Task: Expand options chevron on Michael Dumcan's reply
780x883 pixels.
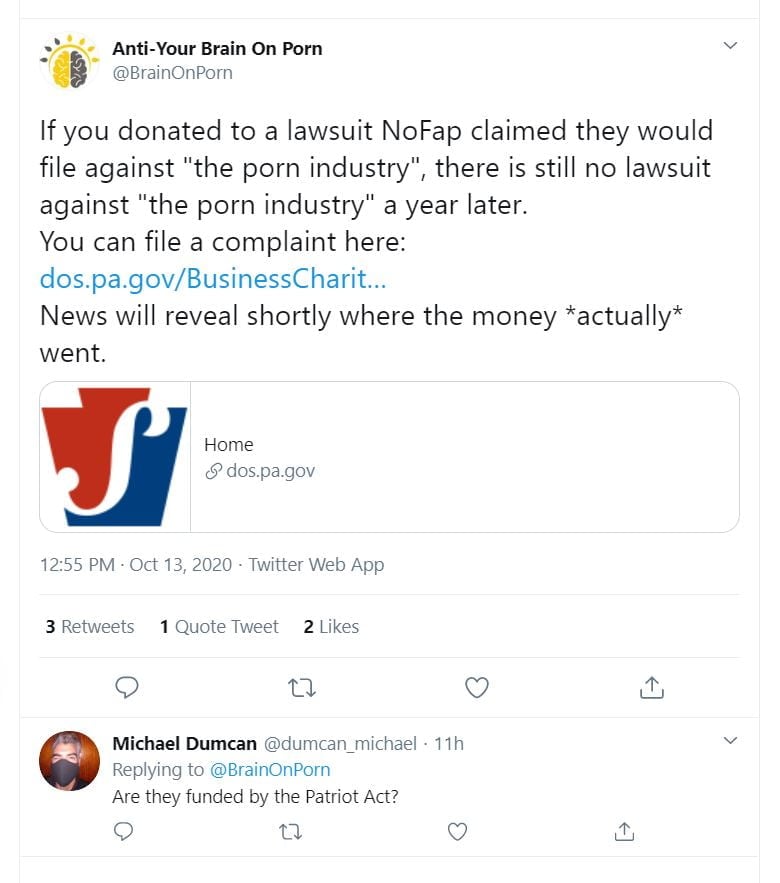Action: (x=730, y=741)
